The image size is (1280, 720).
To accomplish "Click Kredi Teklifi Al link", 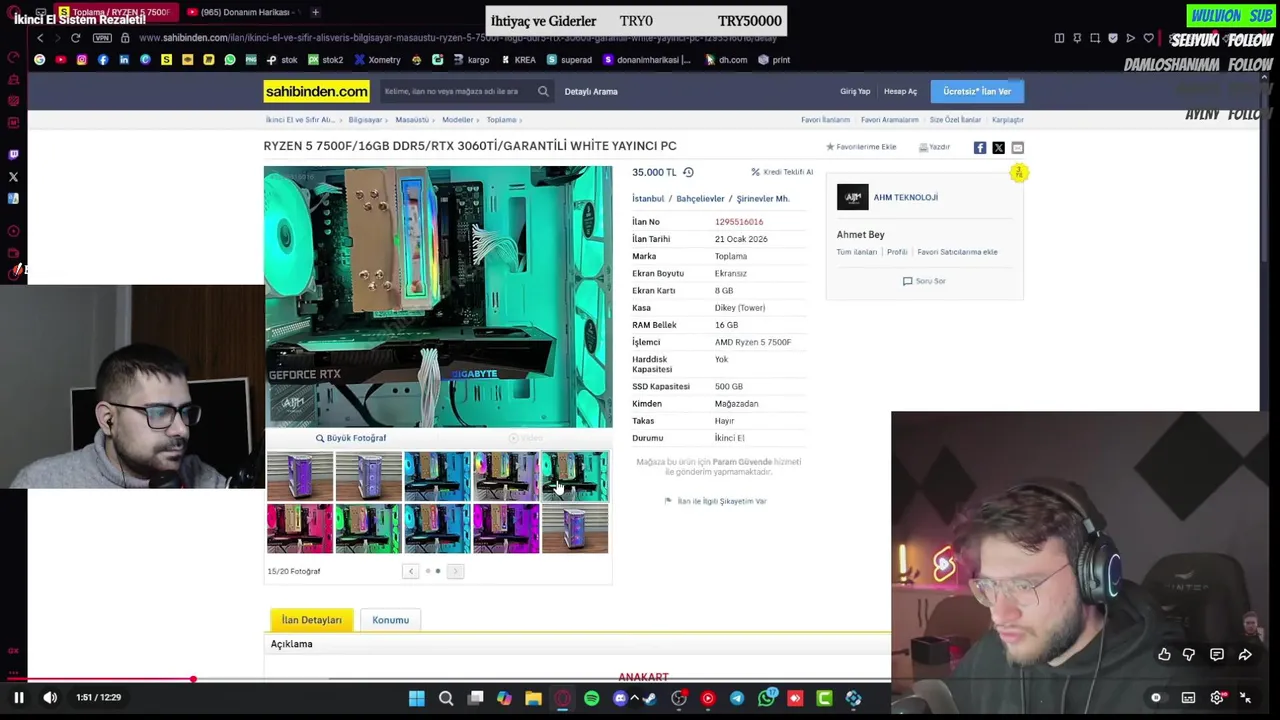I will pos(782,172).
